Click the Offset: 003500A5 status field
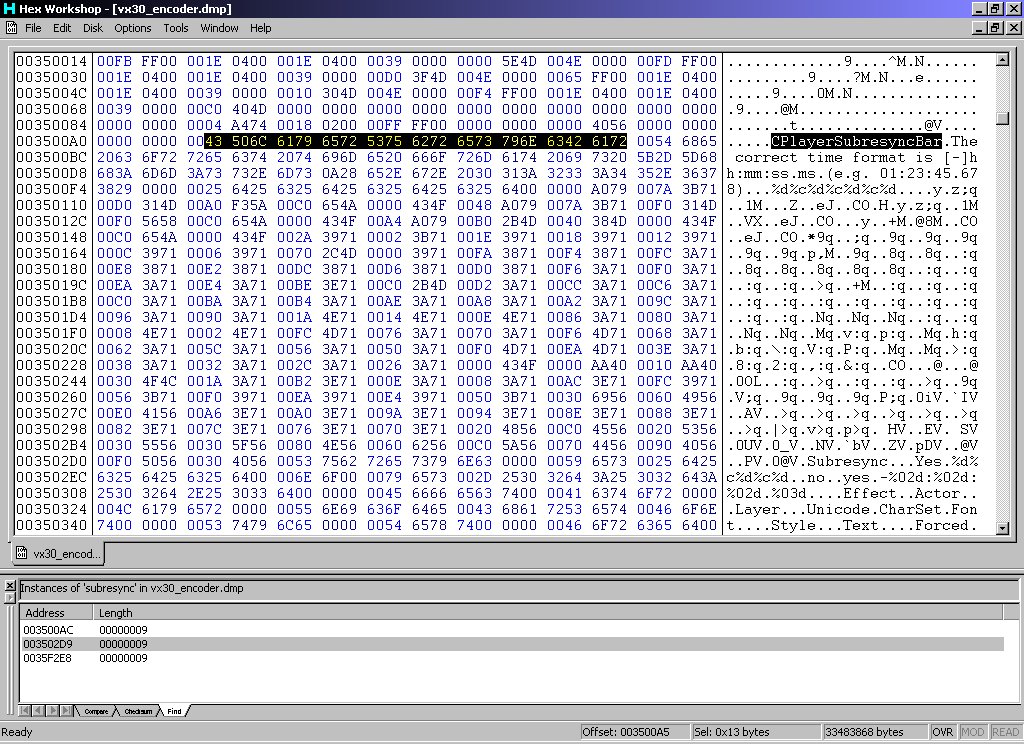Image resolution: width=1024 pixels, height=744 pixels. pyautogui.click(x=634, y=732)
